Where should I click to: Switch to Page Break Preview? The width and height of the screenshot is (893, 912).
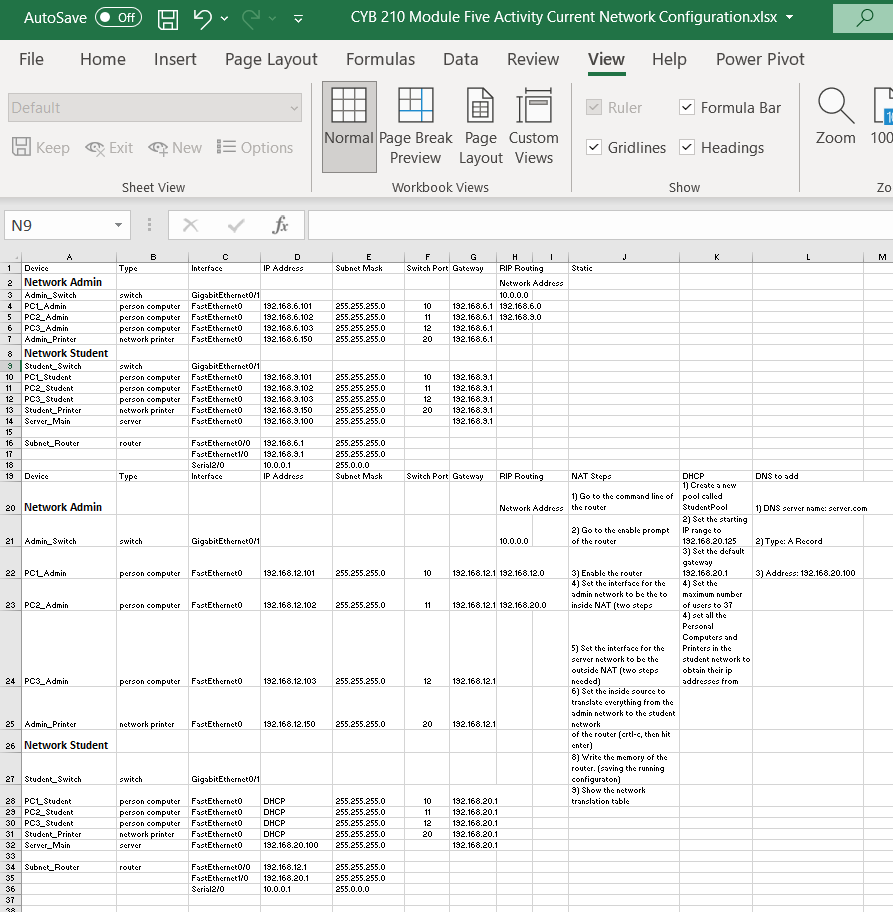pos(415,127)
